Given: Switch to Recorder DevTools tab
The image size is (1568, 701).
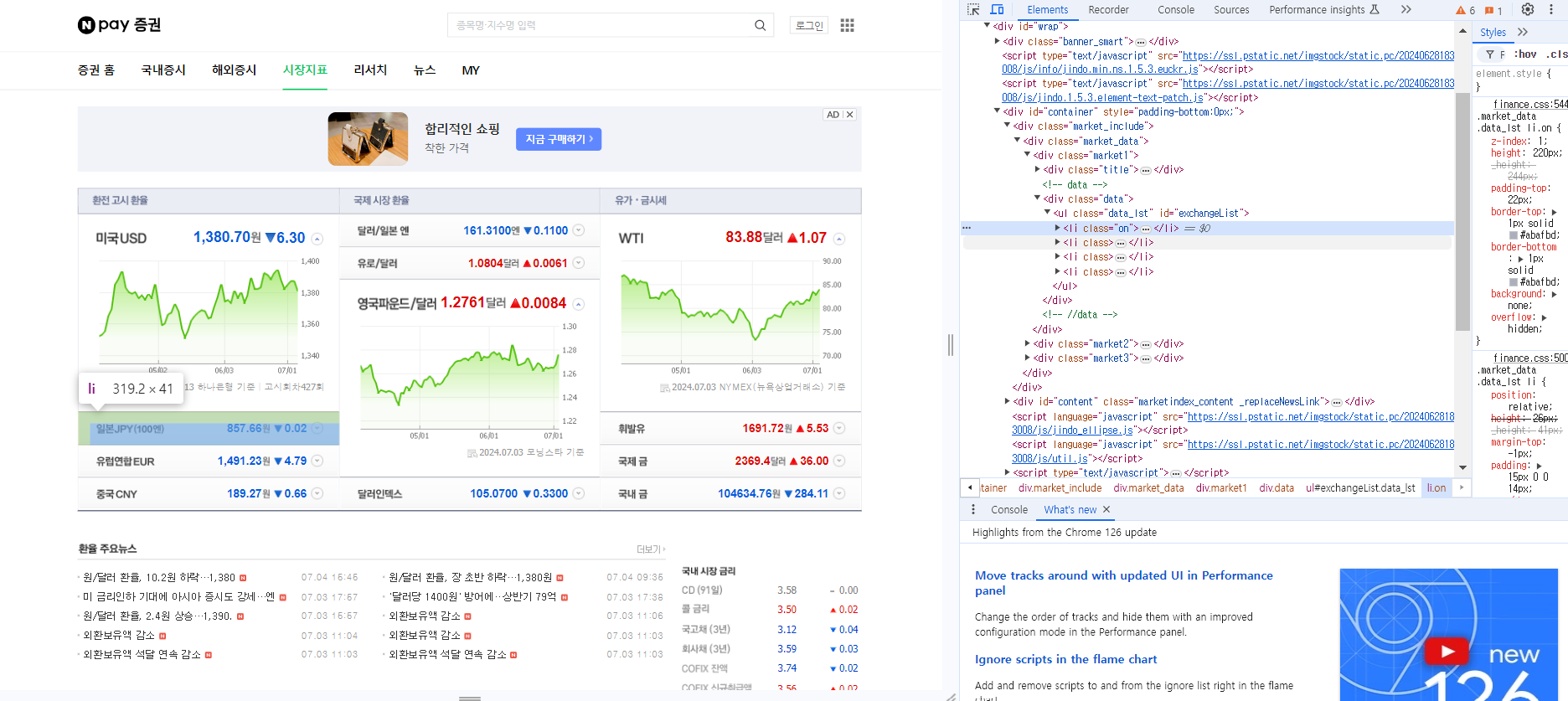Looking at the screenshot, I should tap(1108, 10).
